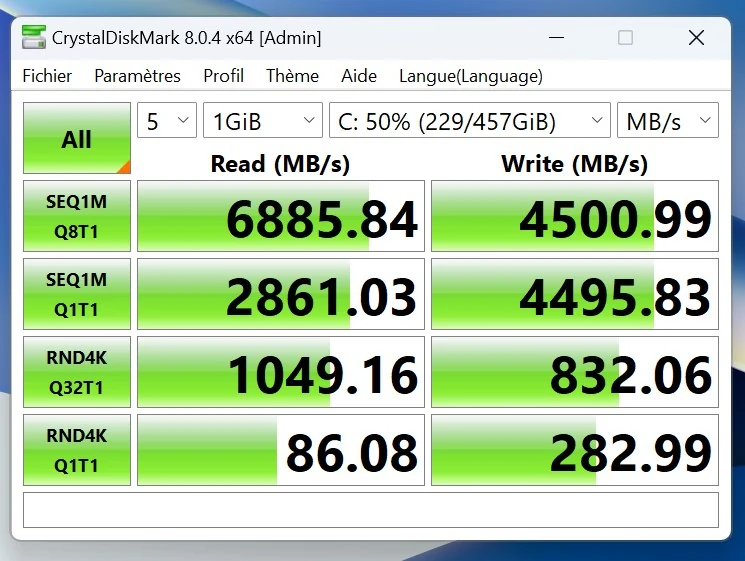The image size is (745, 561).
Task: Click the Write (MB/s) column header
Action: tap(575, 164)
